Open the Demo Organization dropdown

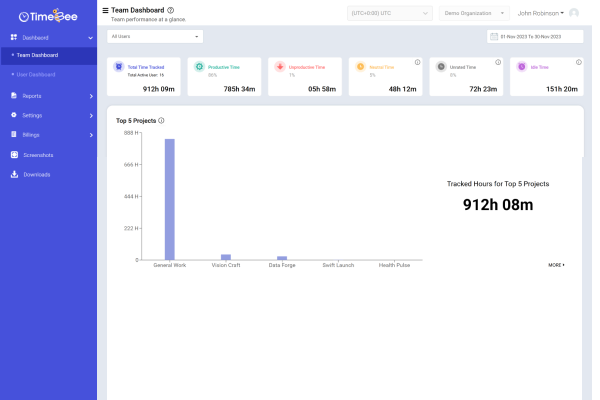pos(474,13)
